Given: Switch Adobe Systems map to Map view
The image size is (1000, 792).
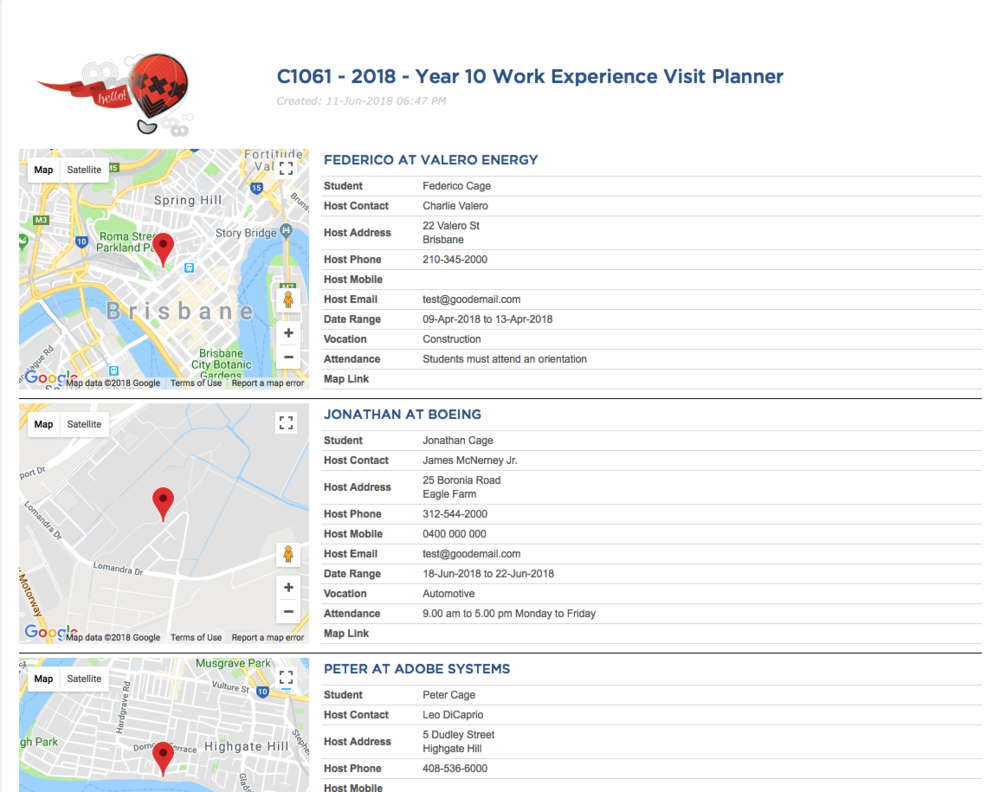Looking at the screenshot, I should 43,678.
